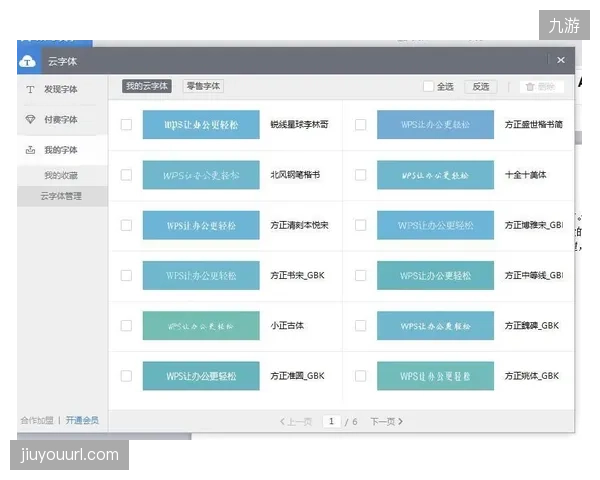
Task: Check the 锐线星球李林哥 font checkbox
Action: [126, 125]
